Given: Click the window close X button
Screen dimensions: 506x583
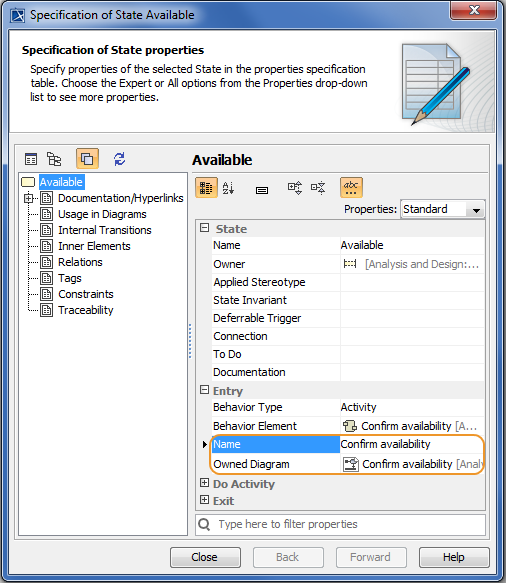Looking at the screenshot, I should (474, 10).
